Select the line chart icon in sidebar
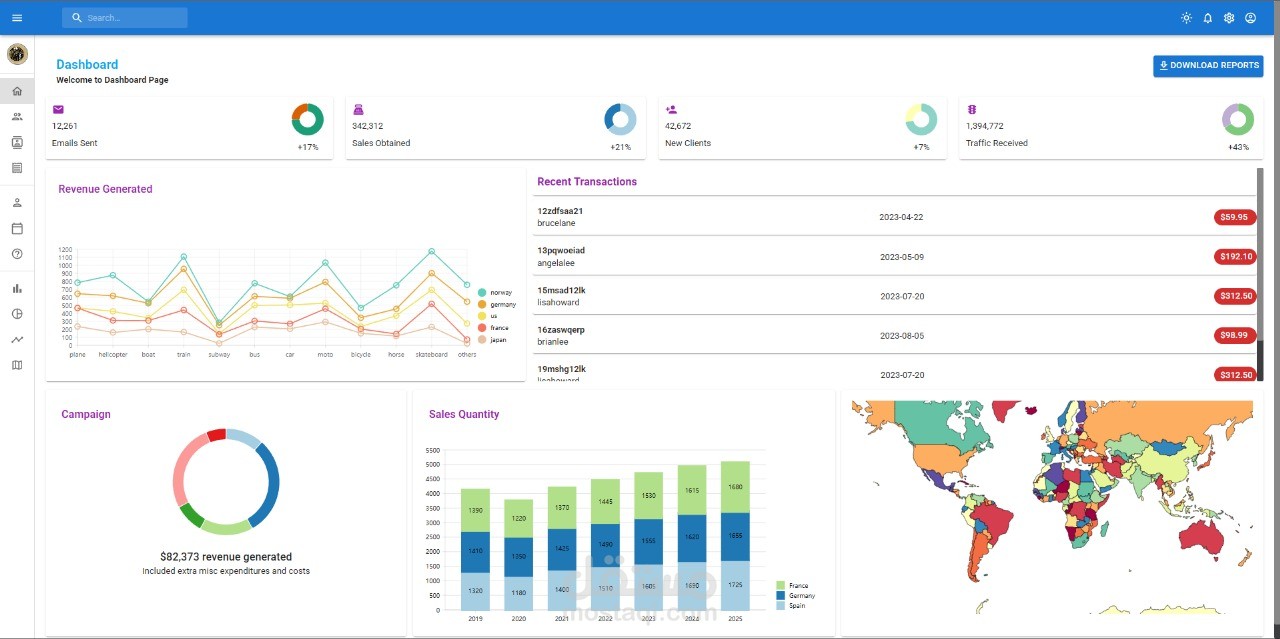 (x=16, y=340)
